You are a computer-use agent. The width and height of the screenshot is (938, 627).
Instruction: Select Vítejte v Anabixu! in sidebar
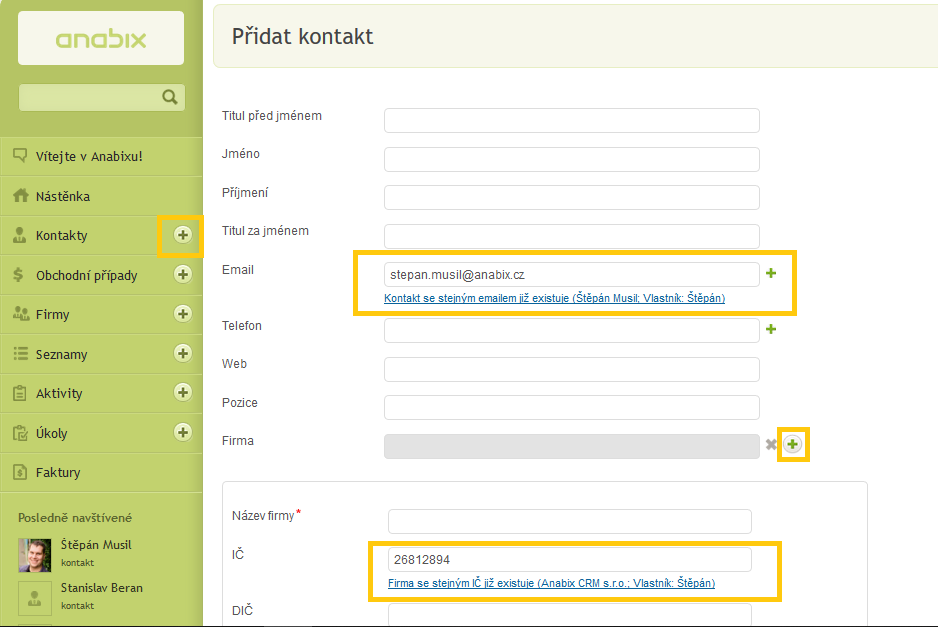[89, 156]
